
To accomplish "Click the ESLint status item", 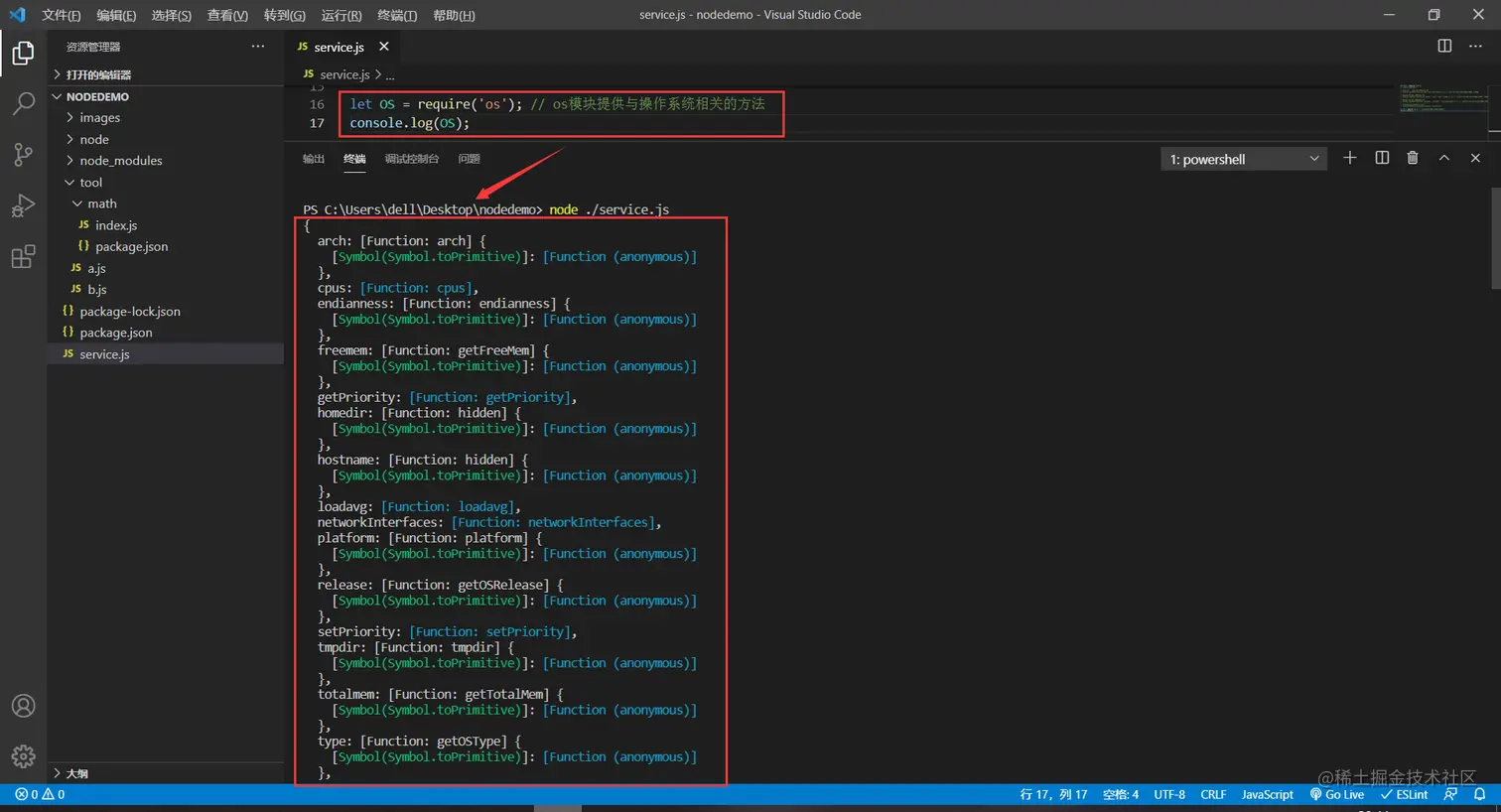I will pos(1405,794).
